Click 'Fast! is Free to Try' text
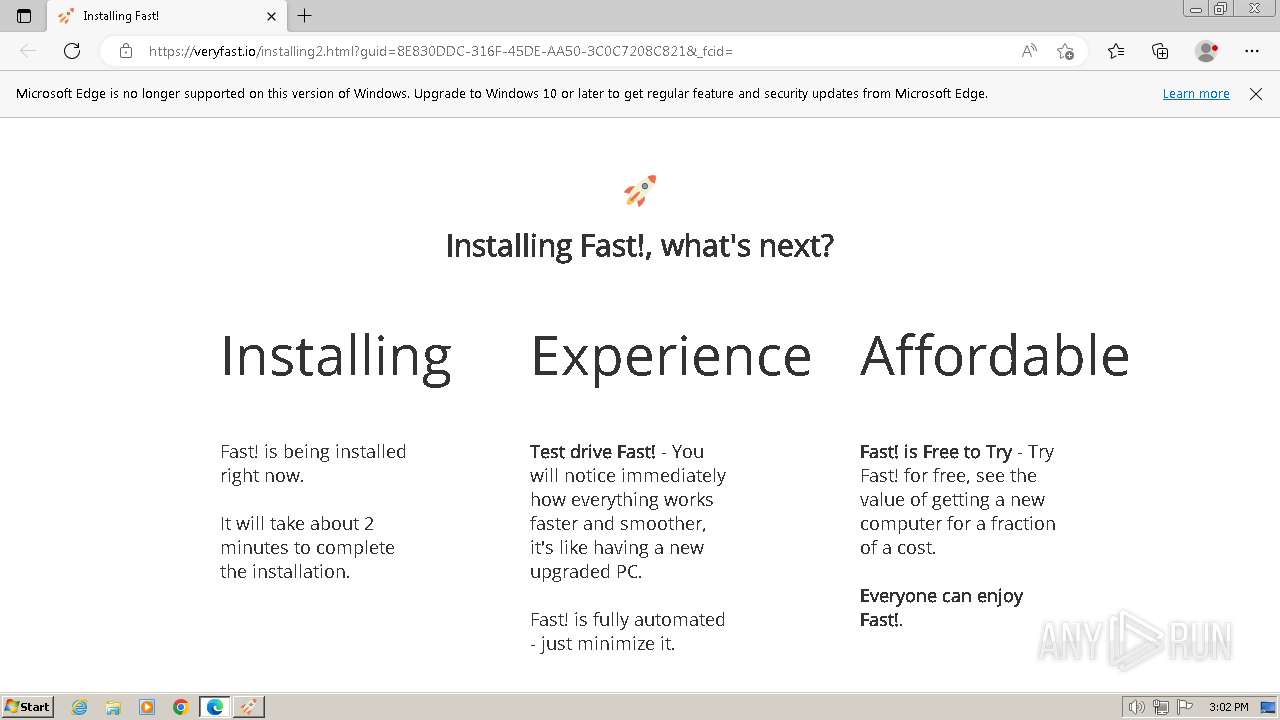The image size is (1280, 720). 936,452
